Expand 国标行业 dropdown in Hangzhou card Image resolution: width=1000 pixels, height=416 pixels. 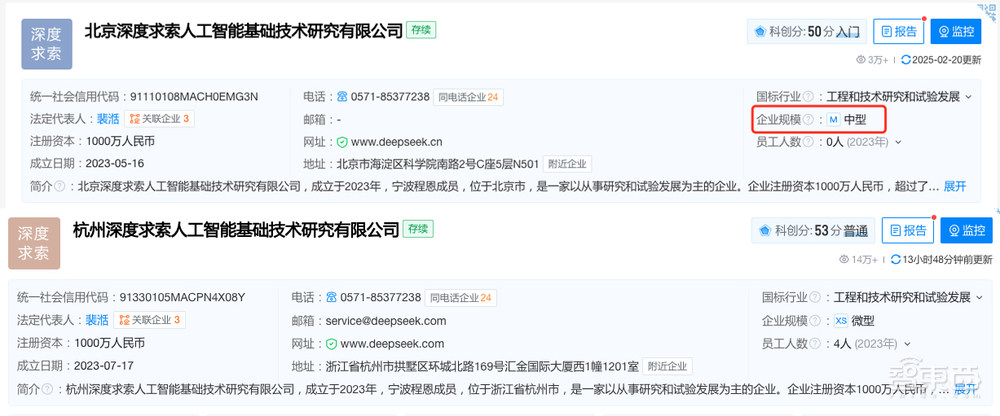980,297
